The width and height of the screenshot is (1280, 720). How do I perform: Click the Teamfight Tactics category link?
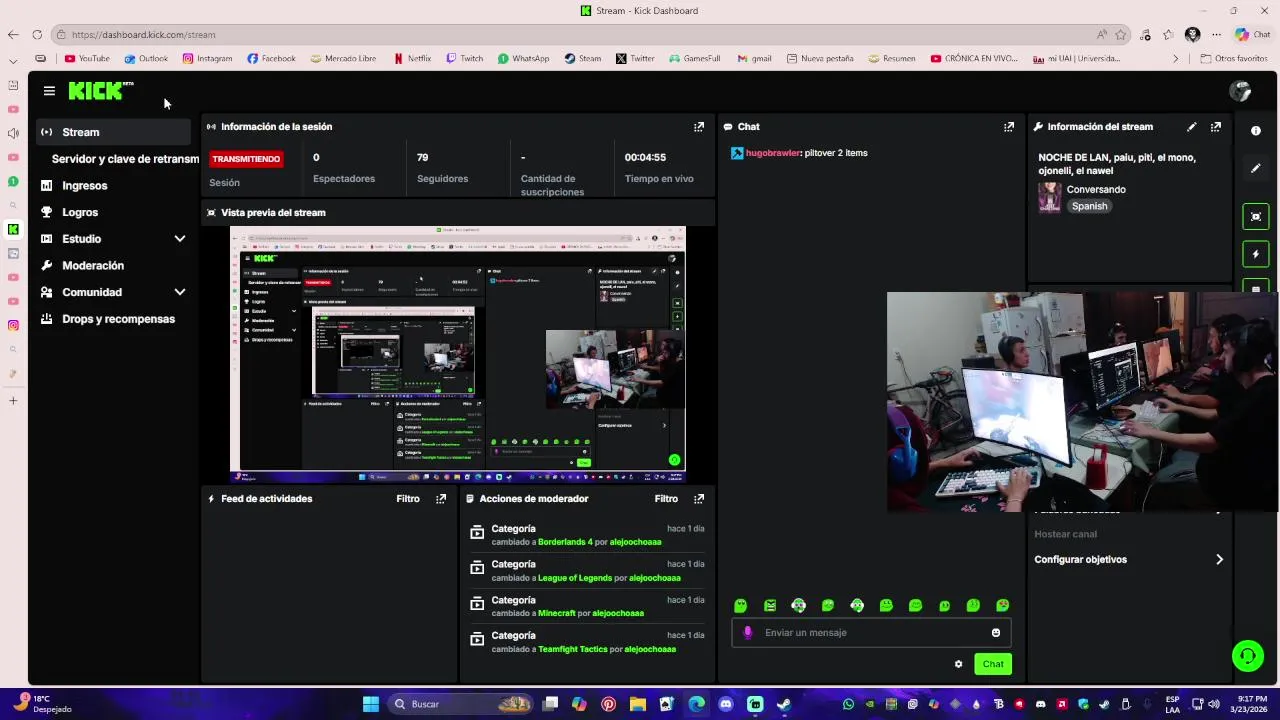(573, 649)
